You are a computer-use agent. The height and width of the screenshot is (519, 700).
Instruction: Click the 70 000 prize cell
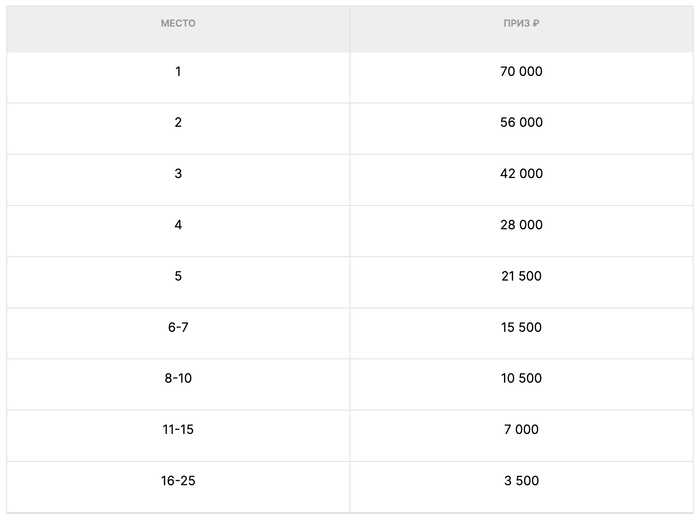521,72
